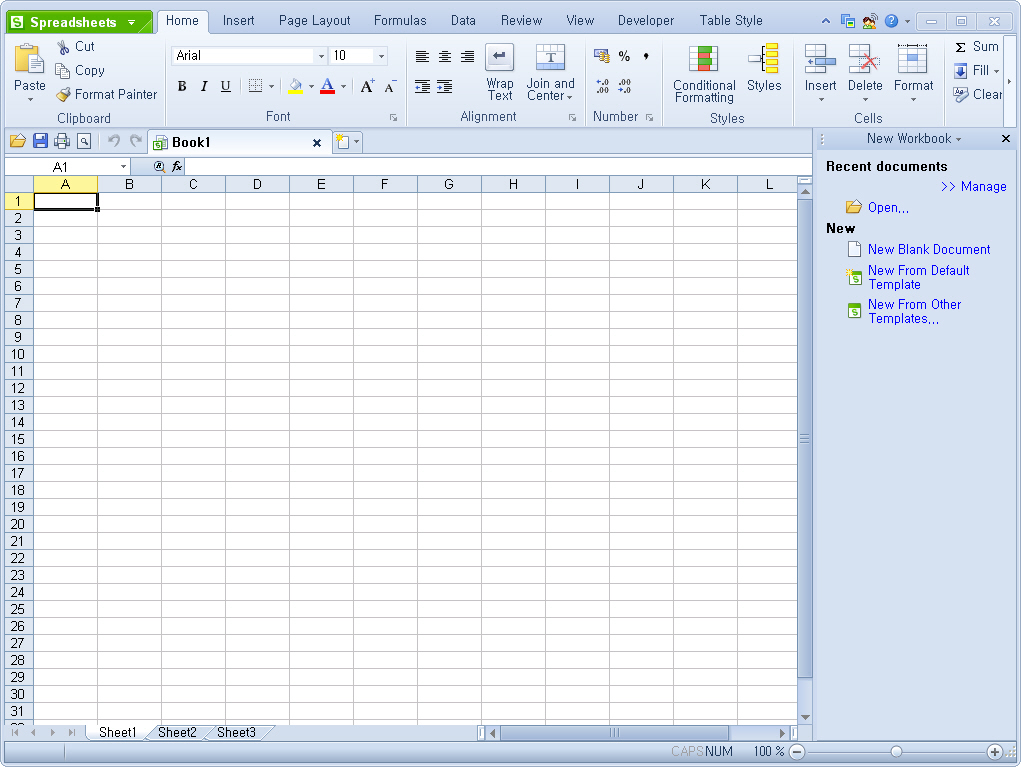Toggle Bold formatting
Viewport: 1021px width, 767px height.
pyautogui.click(x=182, y=87)
